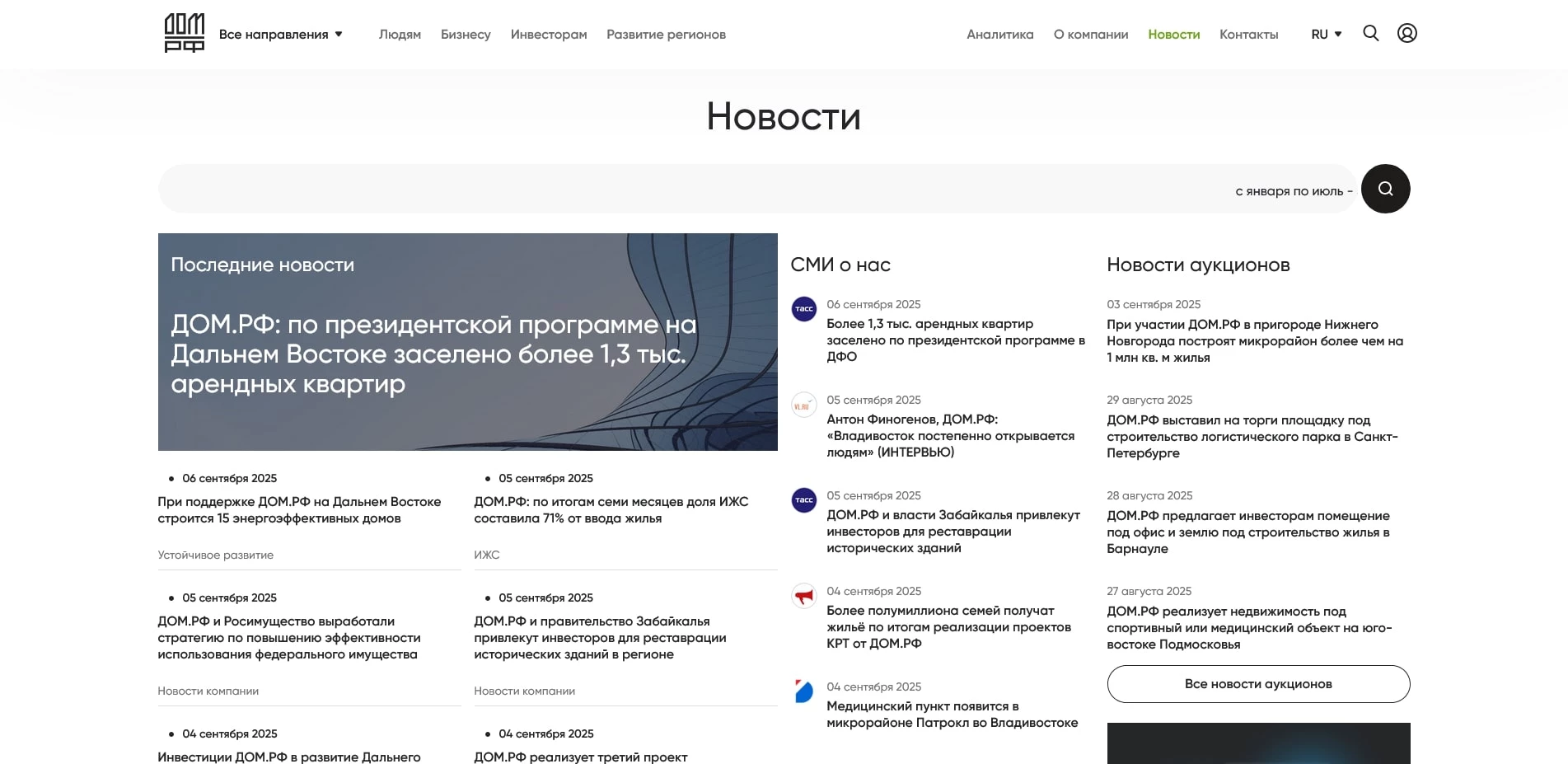The width and height of the screenshot is (1568, 764).
Task: Click the Все новости аукционов button
Action: pos(1258,683)
